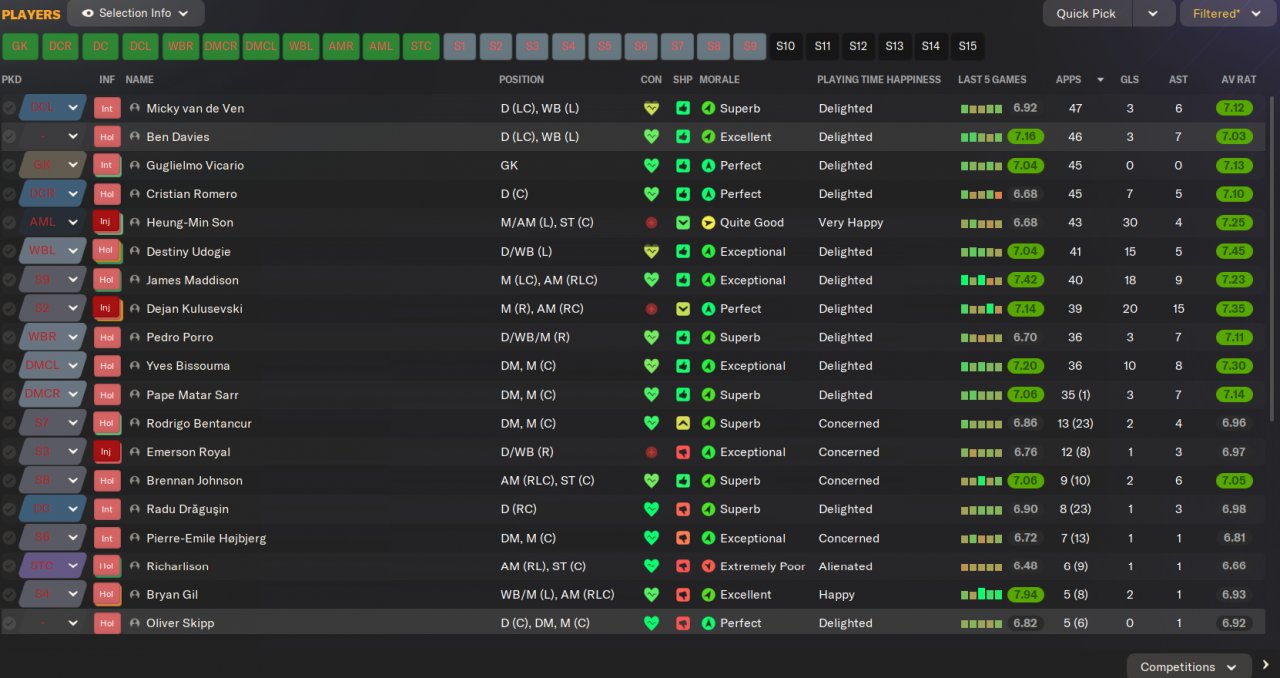Viewport: 1280px width, 678px height.
Task: Click Heung-Min Son's injury Inj badge
Action: click(106, 222)
